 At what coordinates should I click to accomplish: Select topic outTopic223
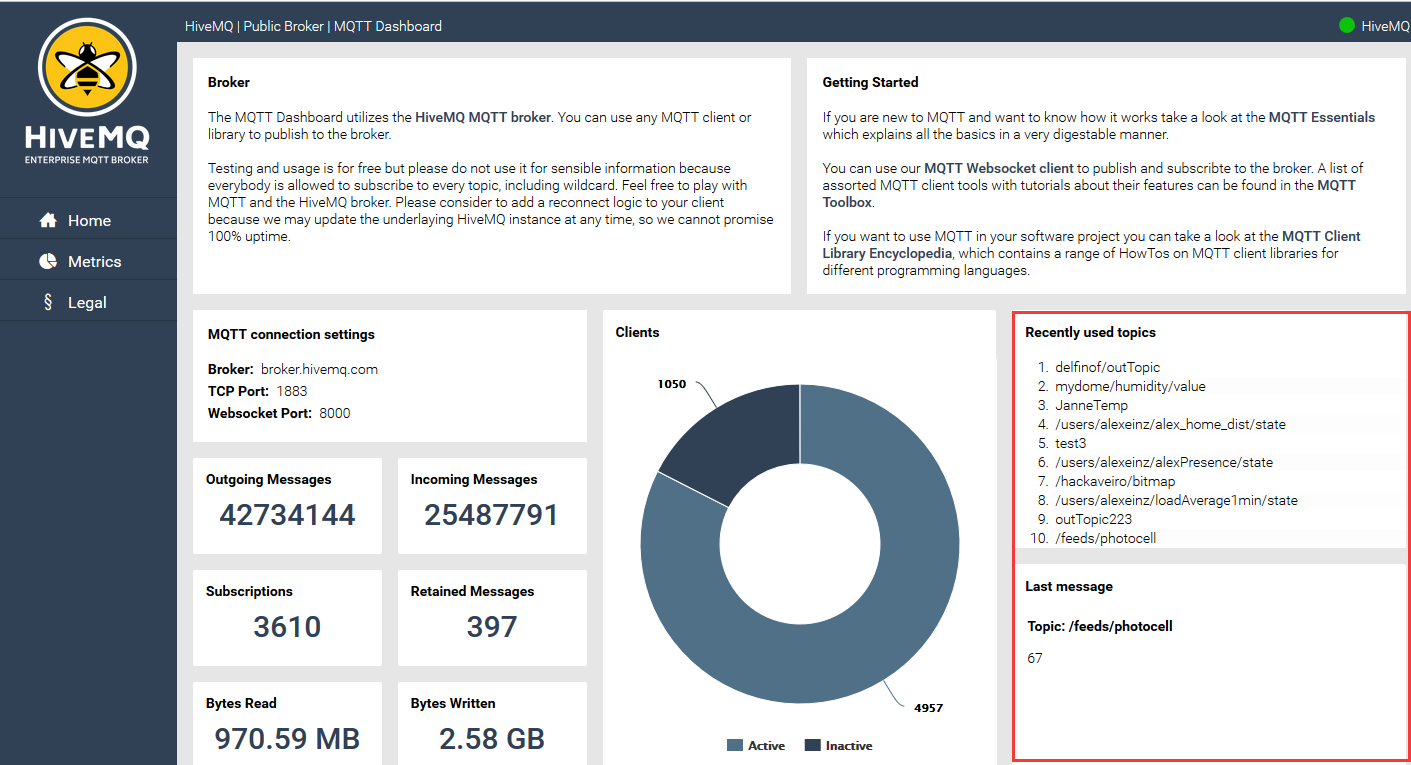coord(1093,519)
